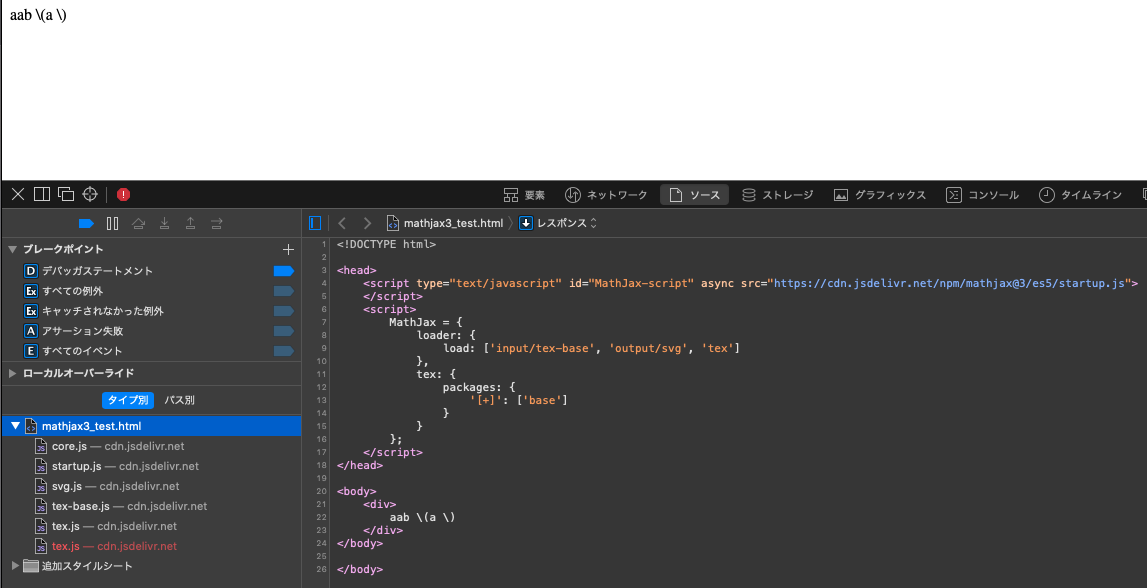The width and height of the screenshot is (1147, 588).
Task: Open the レスポンス dropdown selector
Action: pyautogui.click(x=558, y=223)
